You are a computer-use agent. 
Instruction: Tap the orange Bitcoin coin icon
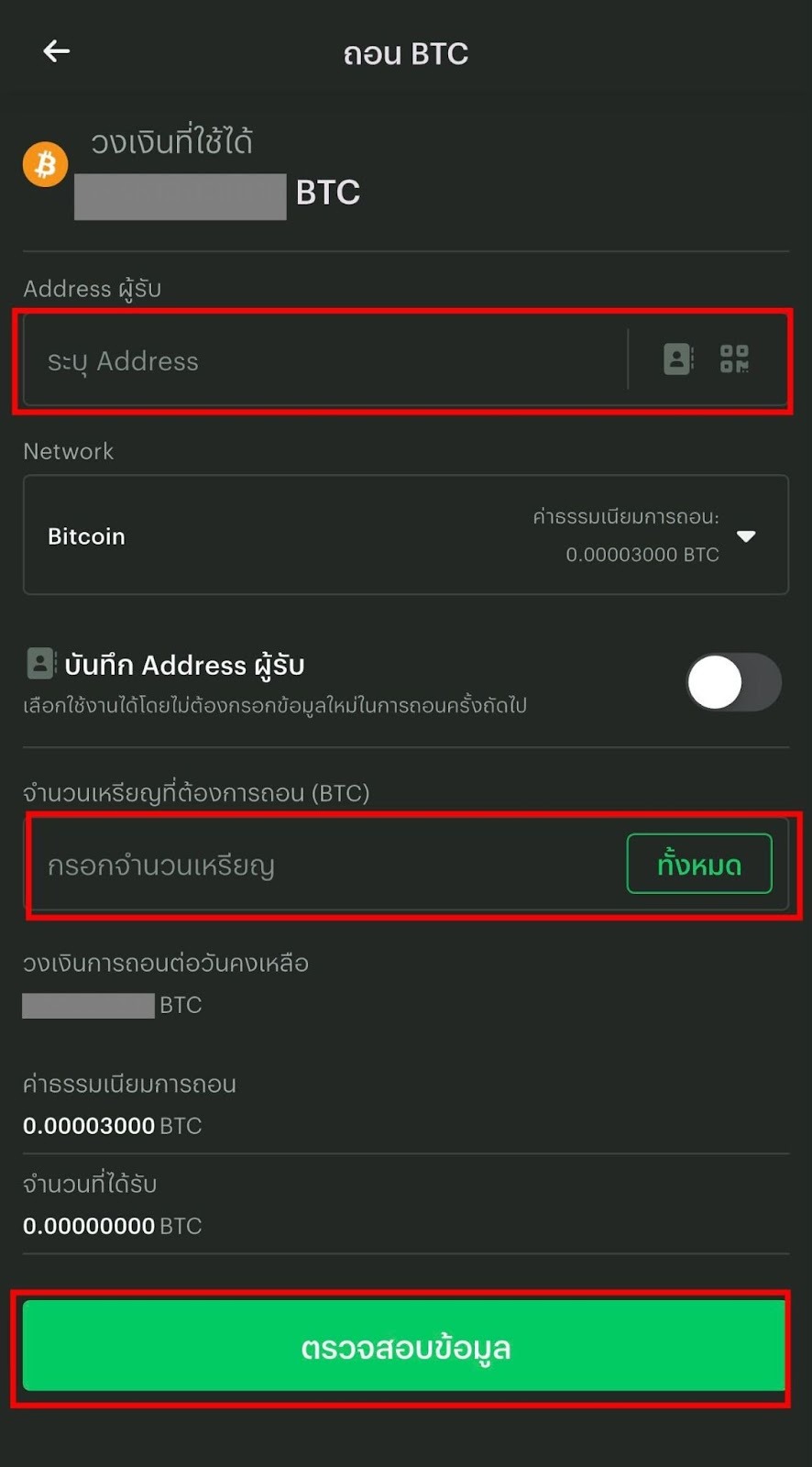(46, 164)
